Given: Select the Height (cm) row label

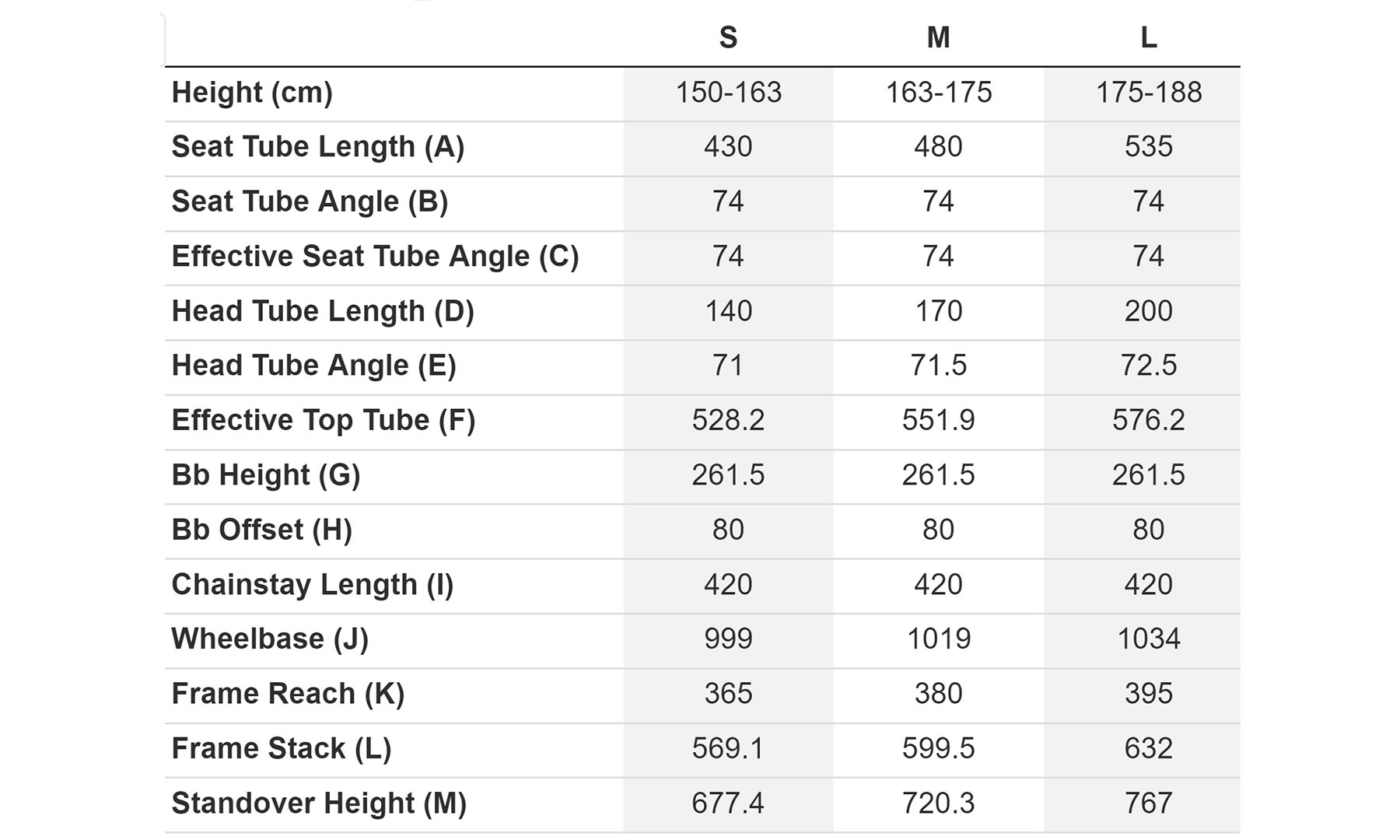Looking at the screenshot, I should point(252,93).
